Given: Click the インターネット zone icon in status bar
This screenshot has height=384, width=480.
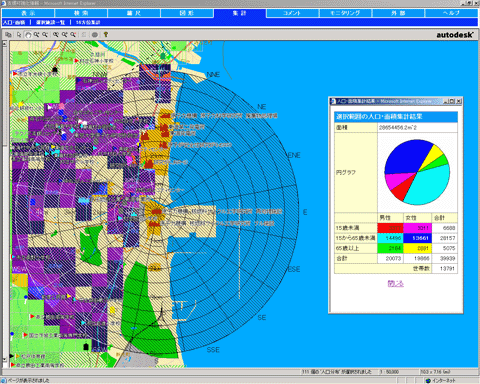Looking at the screenshot, I should 428,380.
